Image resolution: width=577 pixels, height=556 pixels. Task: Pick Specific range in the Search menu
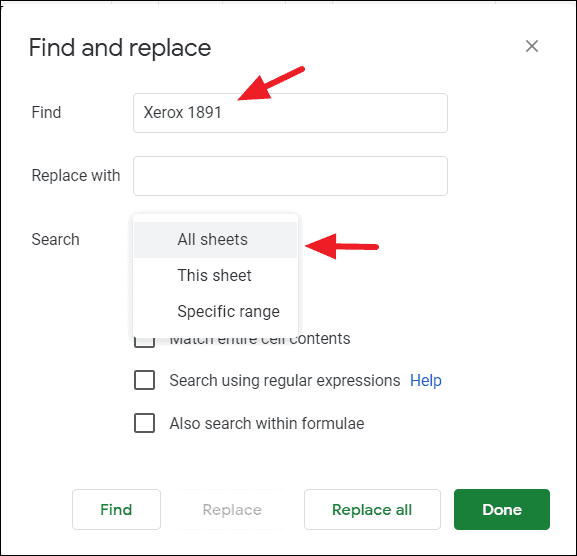[215, 311]
